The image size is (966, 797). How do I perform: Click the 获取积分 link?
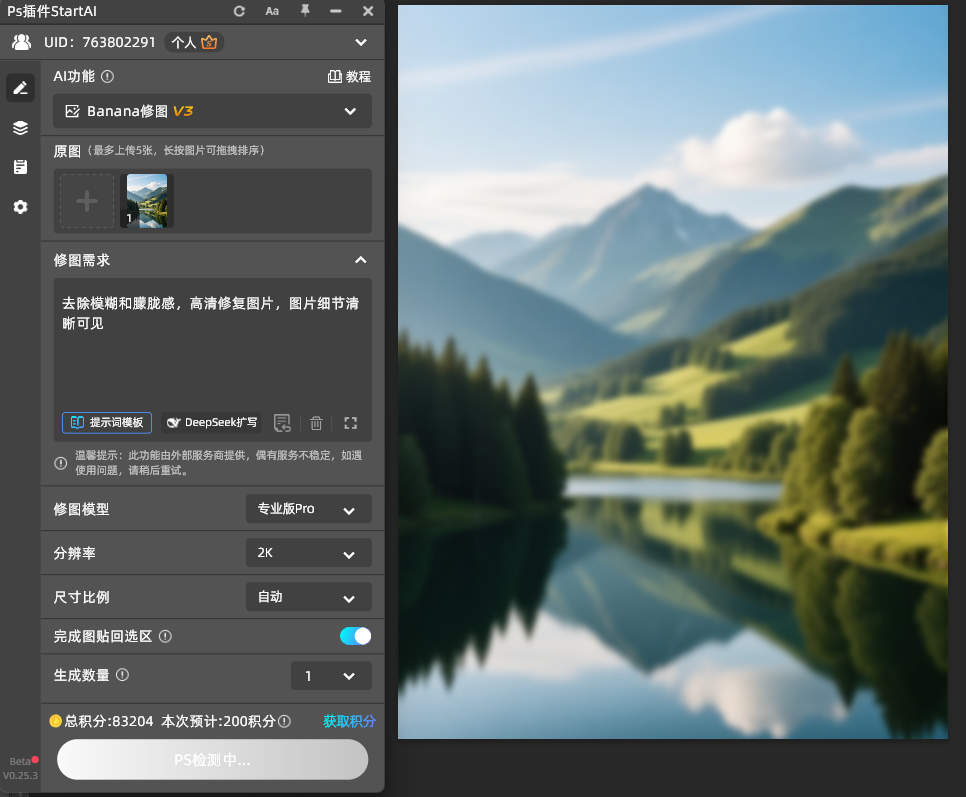point(349,721)
